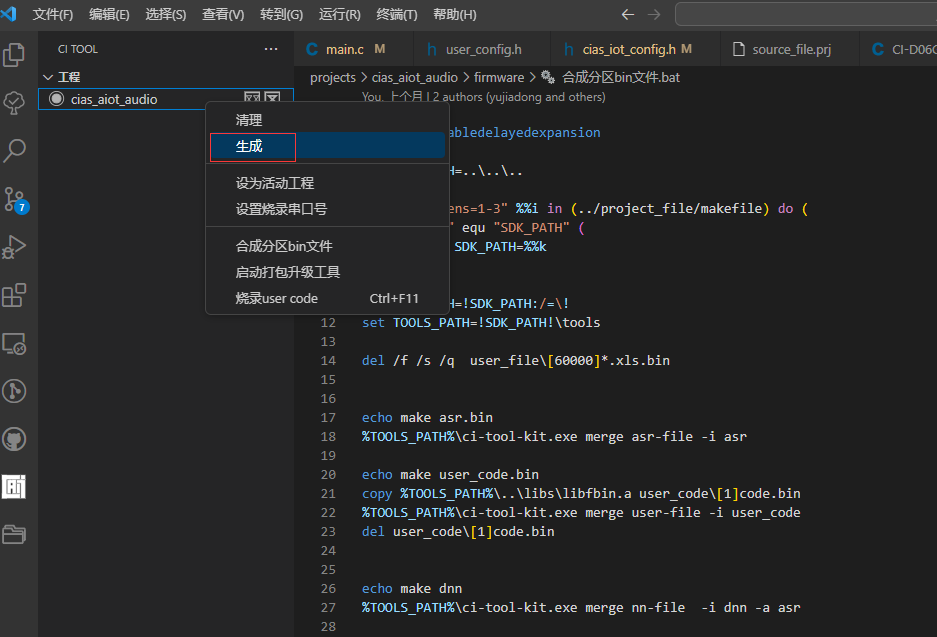This screenshot has height=637, width=937.
Task: Click the 合成分区bin文件.bat breadcrumb
Action: pos(621,77)
